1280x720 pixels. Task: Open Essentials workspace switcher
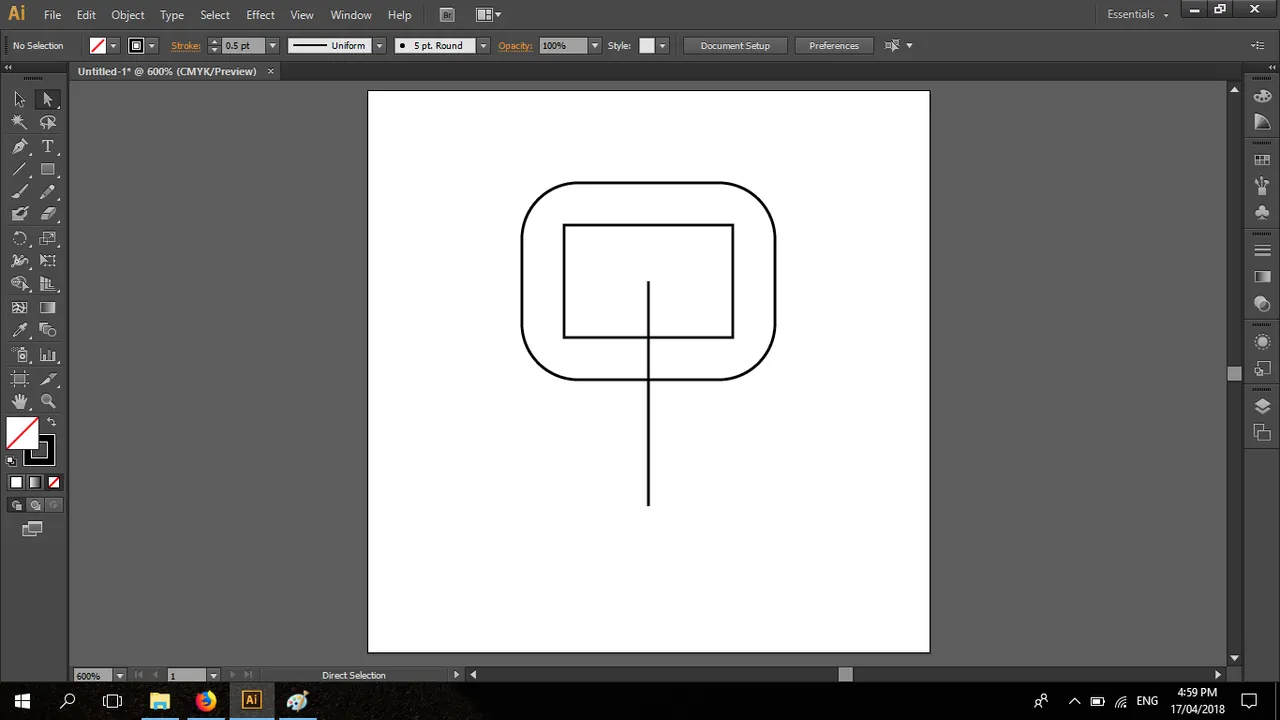pyautogui.click(x=1137, y=14)
